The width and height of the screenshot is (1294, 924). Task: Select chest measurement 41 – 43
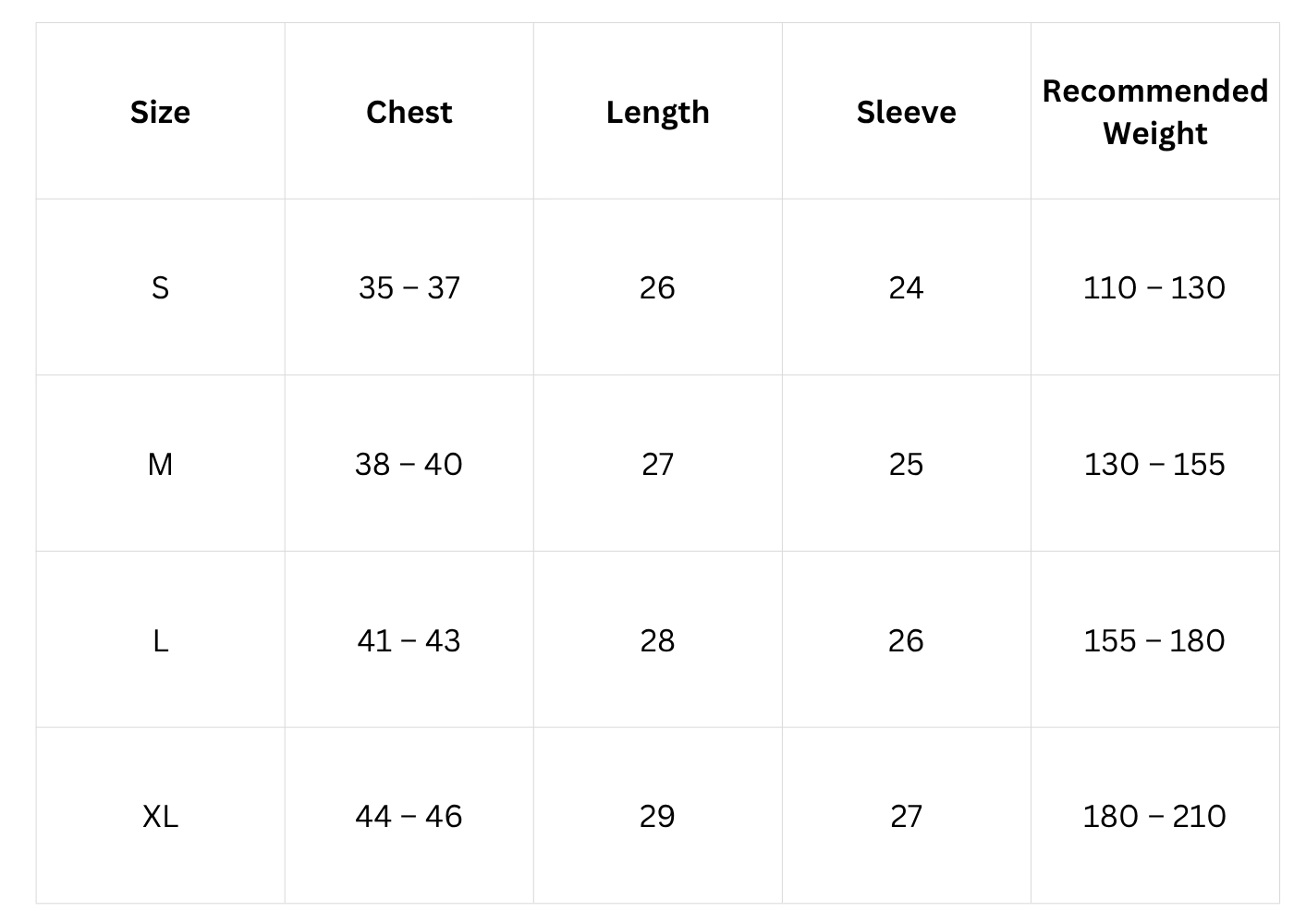tap(409, 640)
